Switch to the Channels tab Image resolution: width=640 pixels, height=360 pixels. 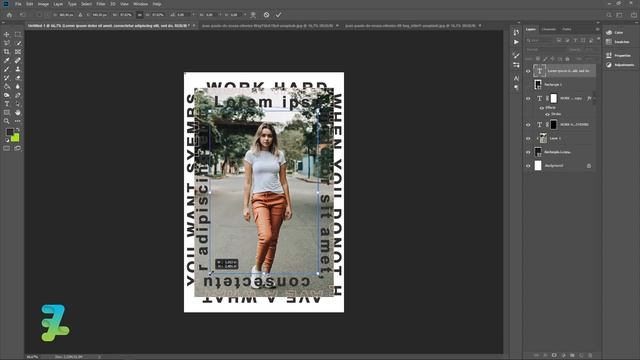coord(549,29)
